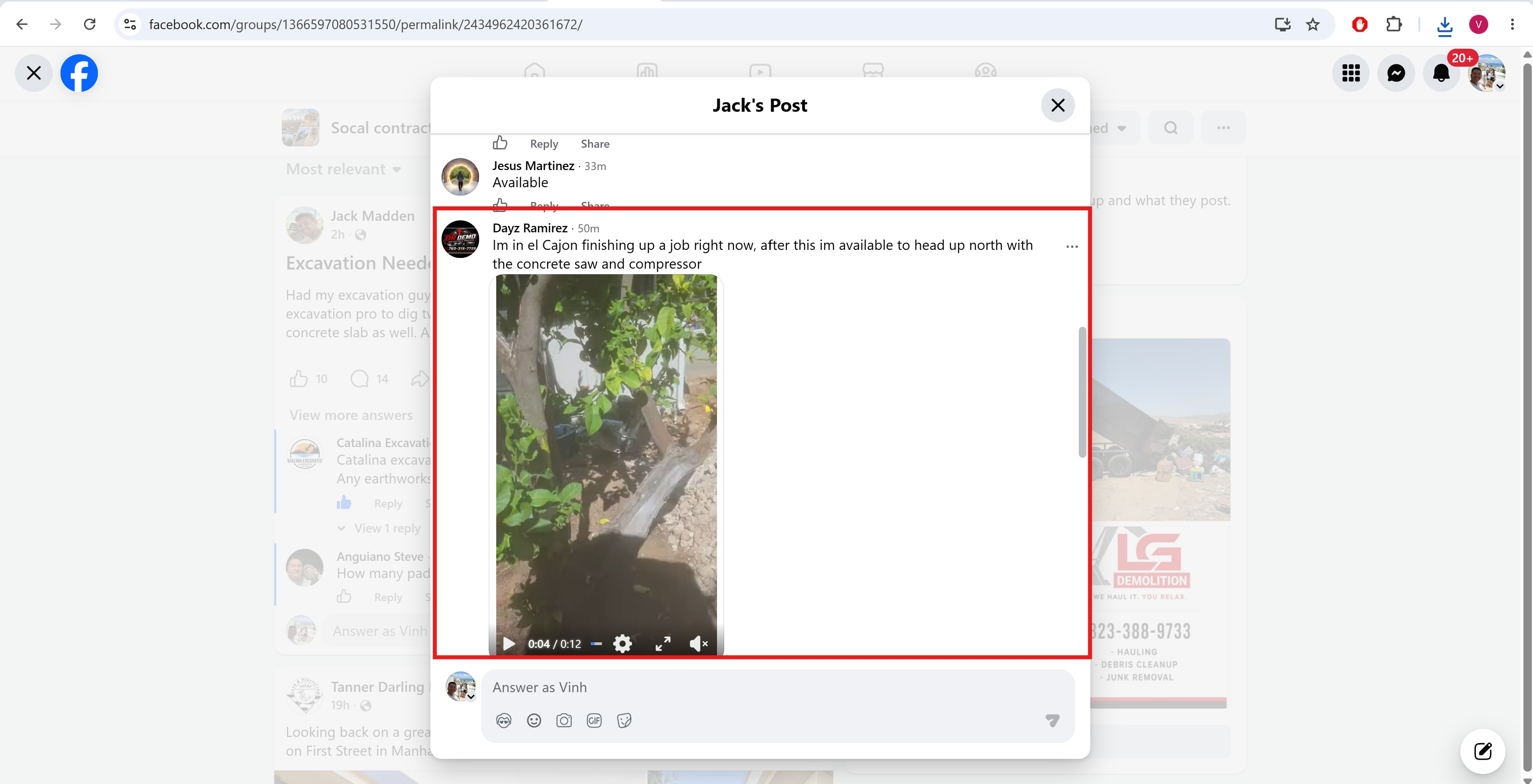
Task: Insert an avatar sticker in comment
Action: pyautogui.click(x=503, y=721)
